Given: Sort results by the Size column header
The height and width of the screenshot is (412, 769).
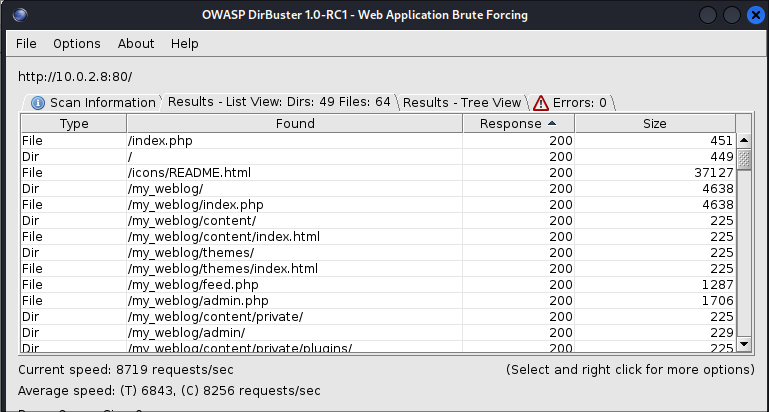Looking at the screenshot, I should (x=654, y=124).
